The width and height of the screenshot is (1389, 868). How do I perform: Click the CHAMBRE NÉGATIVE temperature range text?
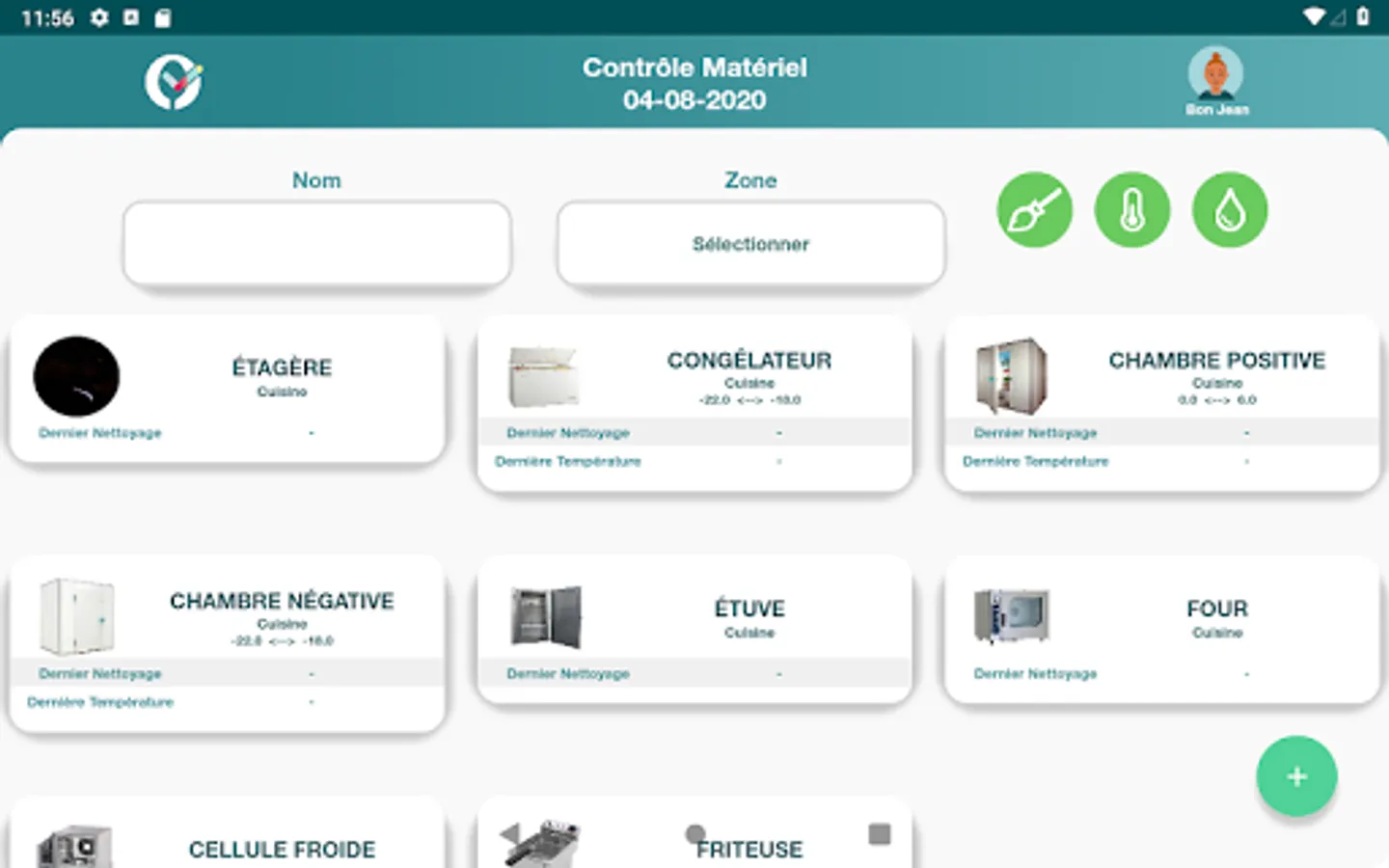tap(282, 641)
